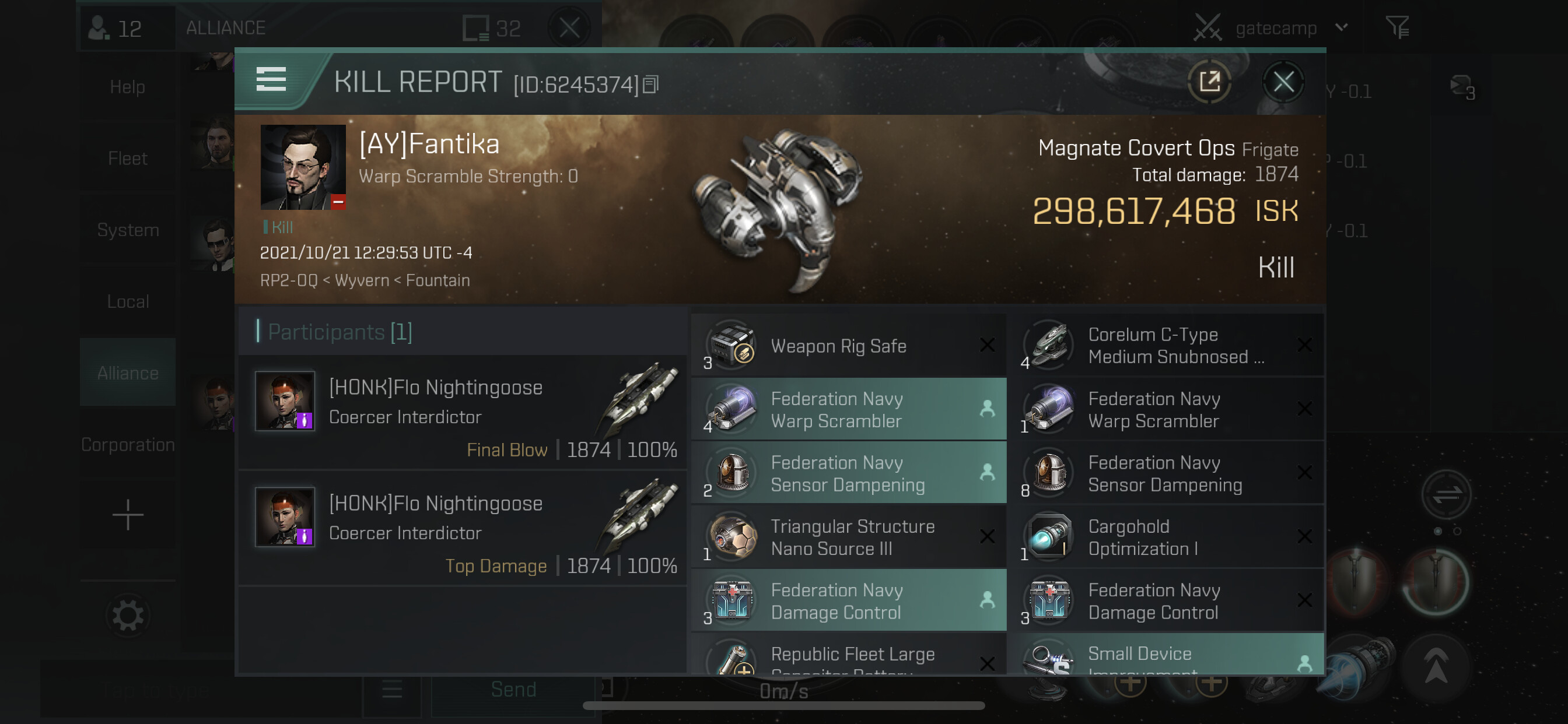Switch to the Local chat tab
1568x724 pixels.
click(x=128, y=301)
